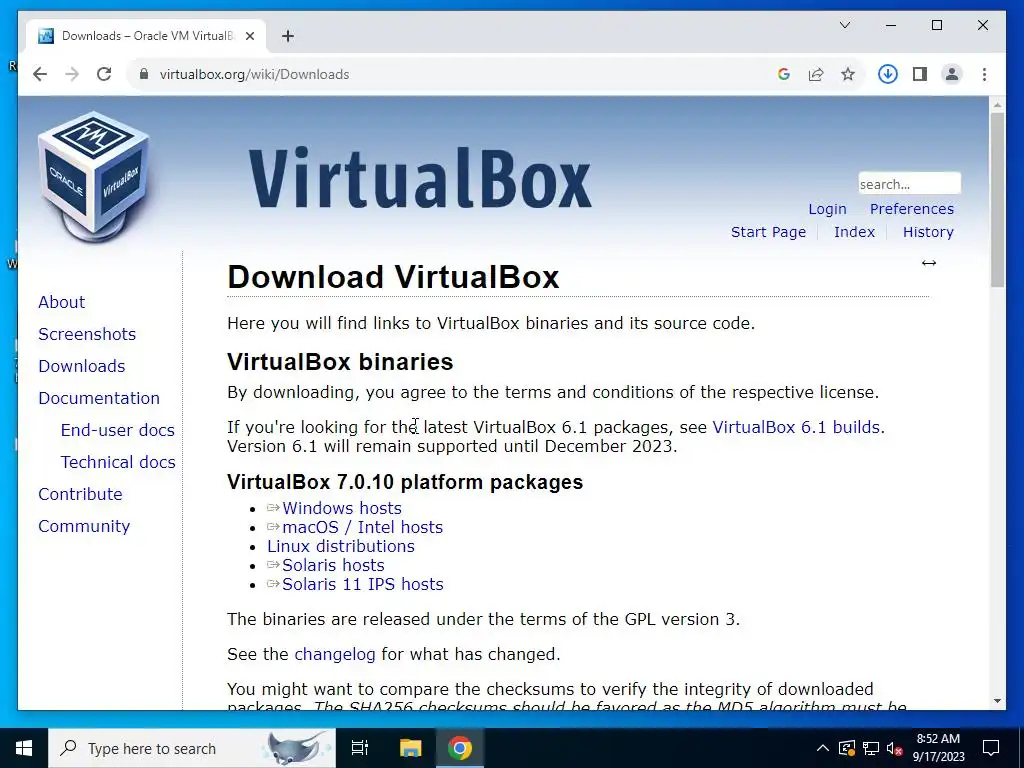Viewport: 1024px width, 768px height.
Task: Click network icon in system tray
Action: [871, 748]
